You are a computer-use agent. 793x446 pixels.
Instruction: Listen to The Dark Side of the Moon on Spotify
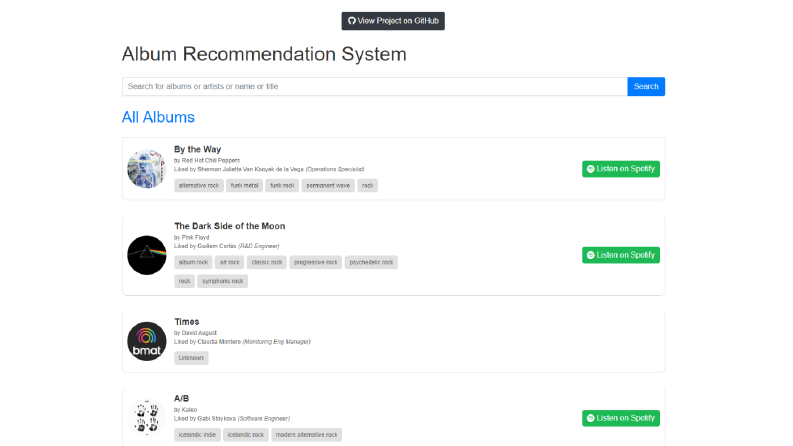coord(621,255)
